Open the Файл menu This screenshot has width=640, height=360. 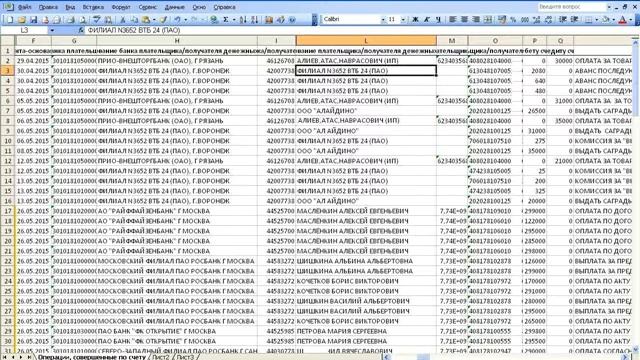click(24, 7)
